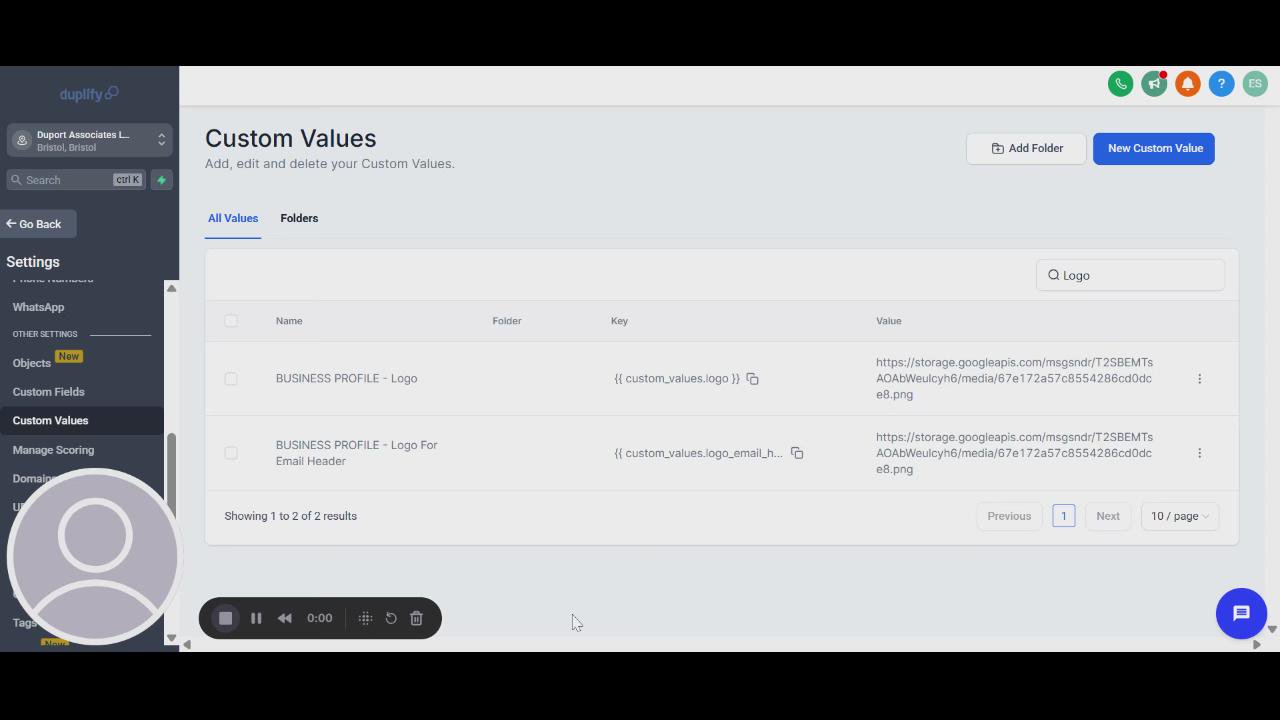Open the three-dot menu for BUSINESS PROFILE - Logo
1280x720 pixels.
(1200, 379)
